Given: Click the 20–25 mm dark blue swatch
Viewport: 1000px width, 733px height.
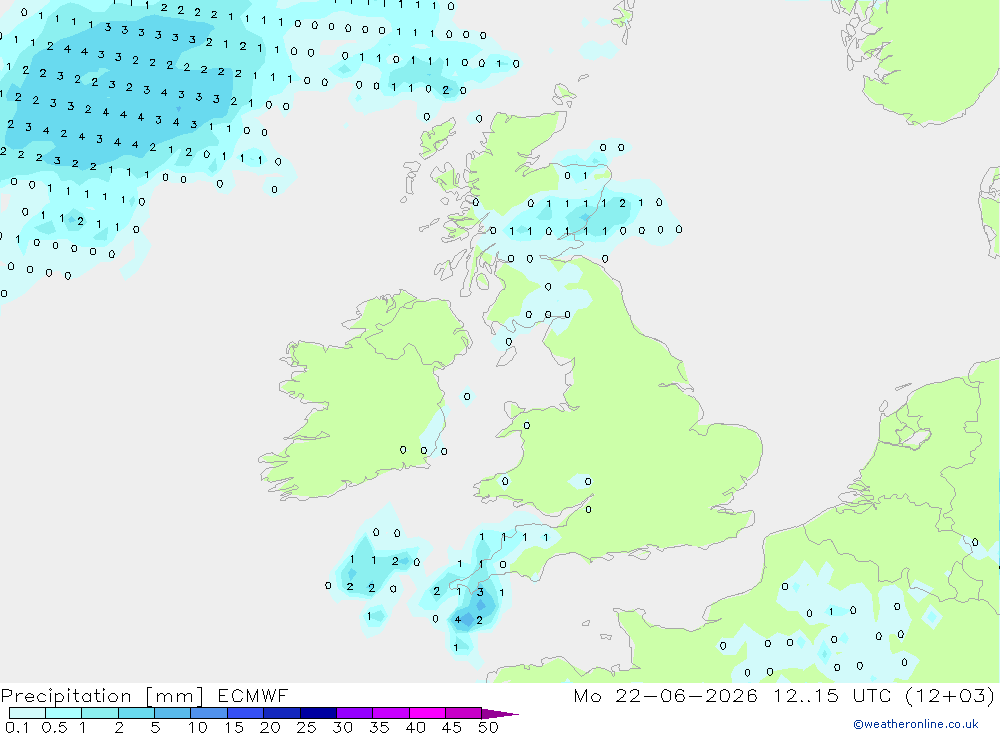Looking at the screenshot, I should pyautogui.click(x=281, y=713).
